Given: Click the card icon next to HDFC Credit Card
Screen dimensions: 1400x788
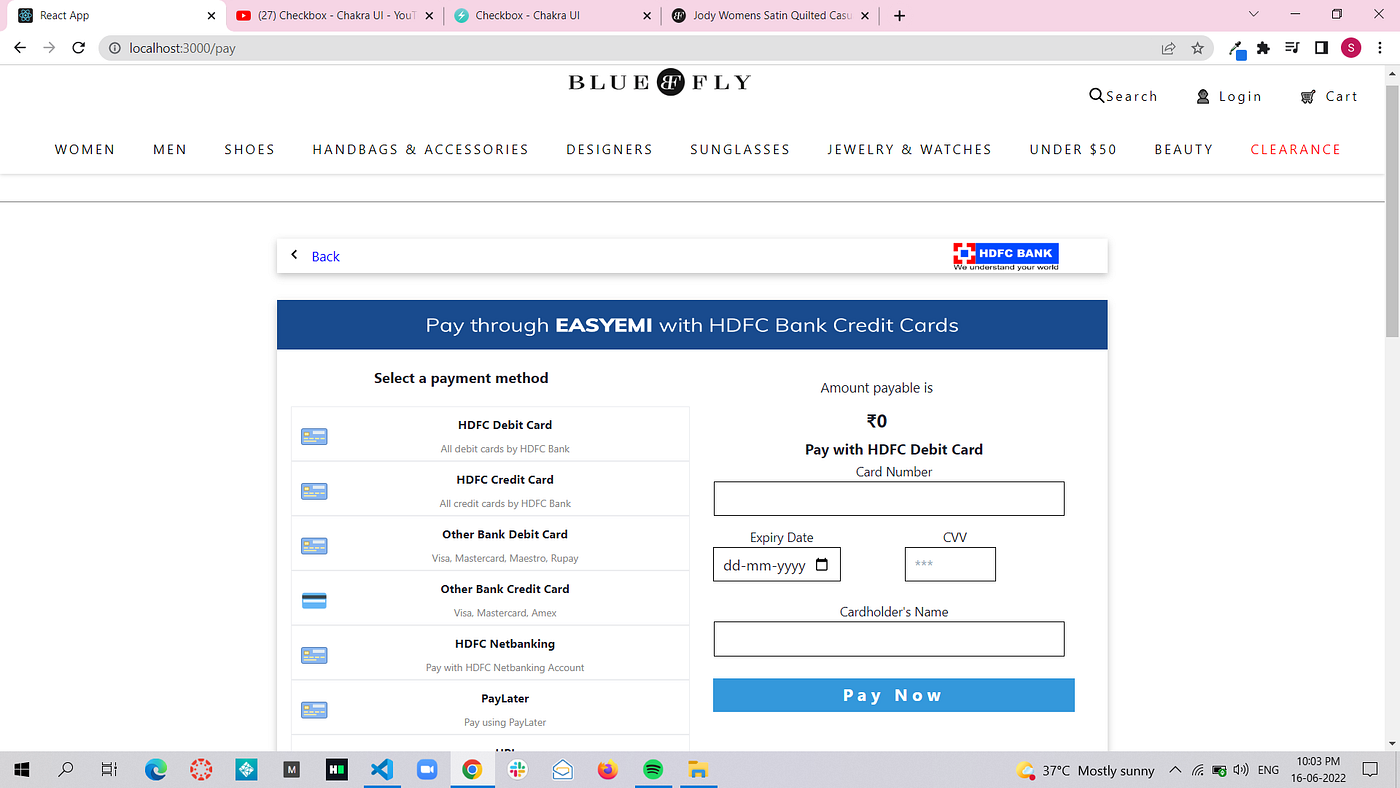Looking at the screenshot, I should [314, 491].
